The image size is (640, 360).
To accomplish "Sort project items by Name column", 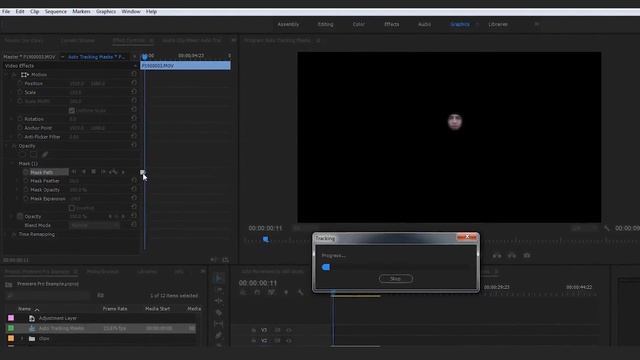I will tap(24, 309).
